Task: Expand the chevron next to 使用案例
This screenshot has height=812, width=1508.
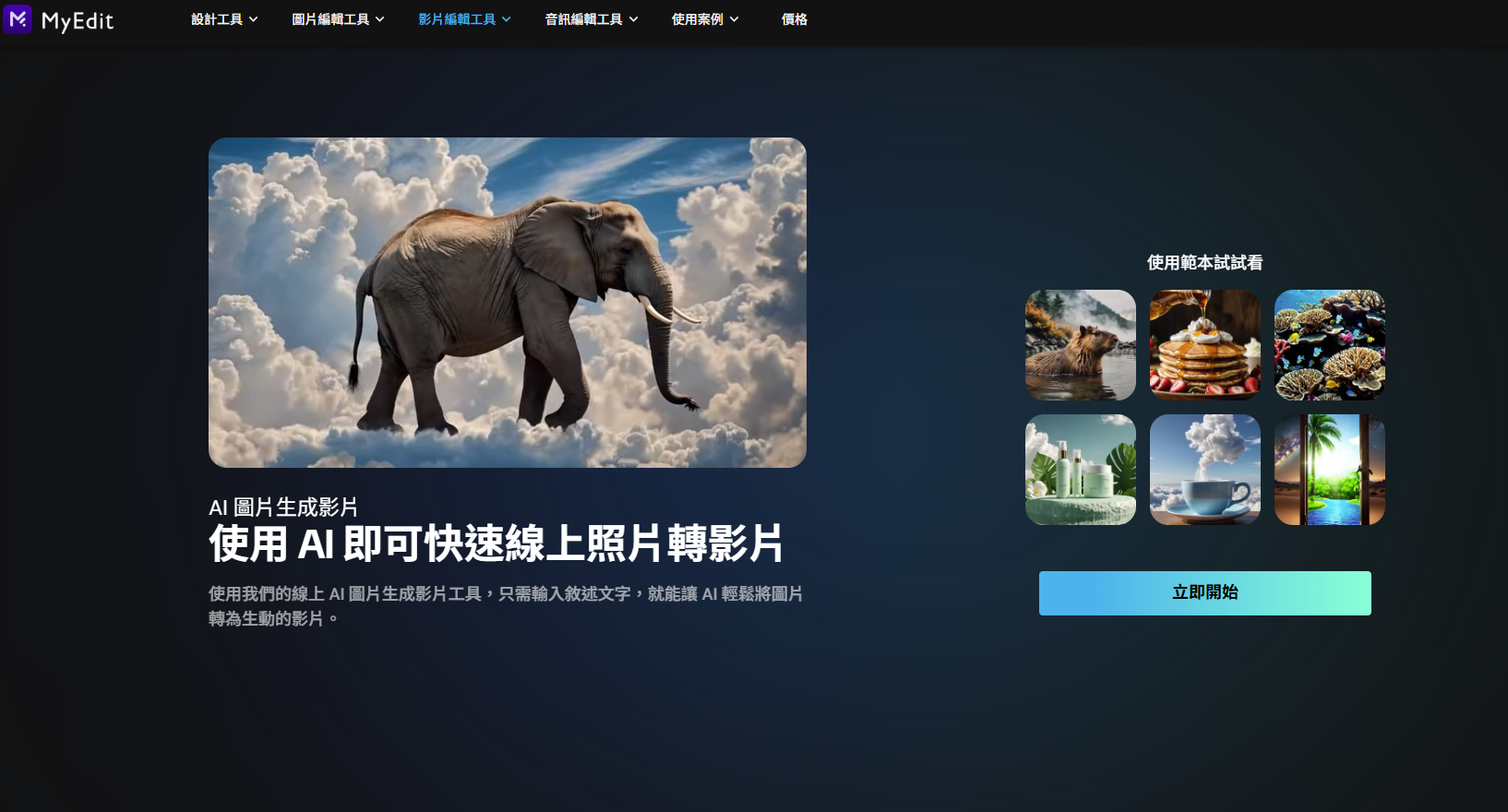Action: (735, 19)
